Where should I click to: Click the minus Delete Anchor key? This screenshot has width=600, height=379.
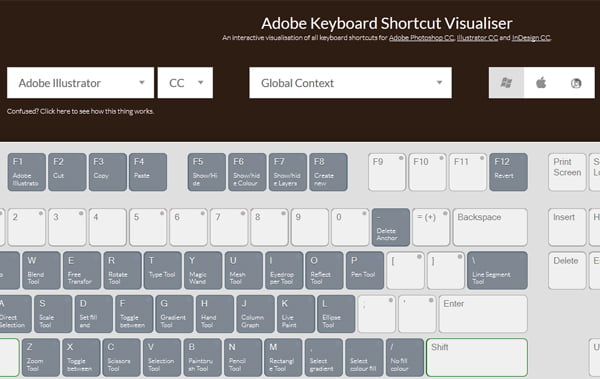[x=391, y=227]
